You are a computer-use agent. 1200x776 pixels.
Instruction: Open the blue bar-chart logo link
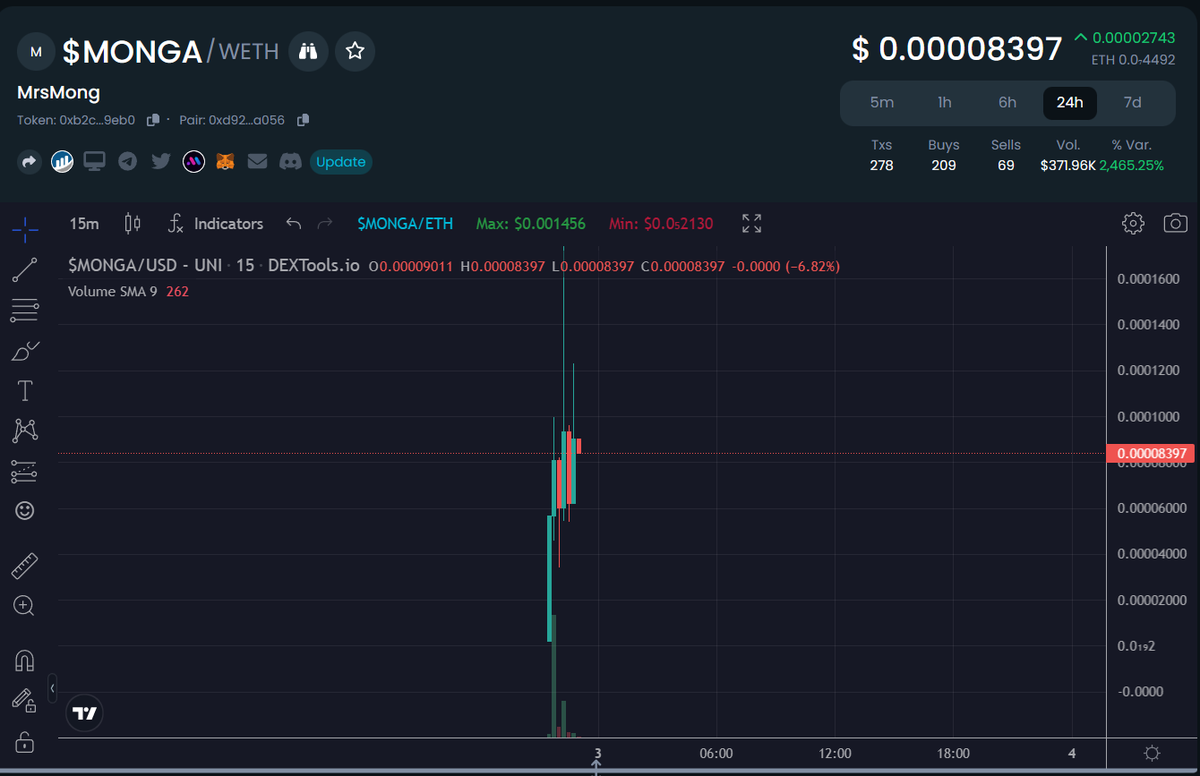click(x=62, y=161)
